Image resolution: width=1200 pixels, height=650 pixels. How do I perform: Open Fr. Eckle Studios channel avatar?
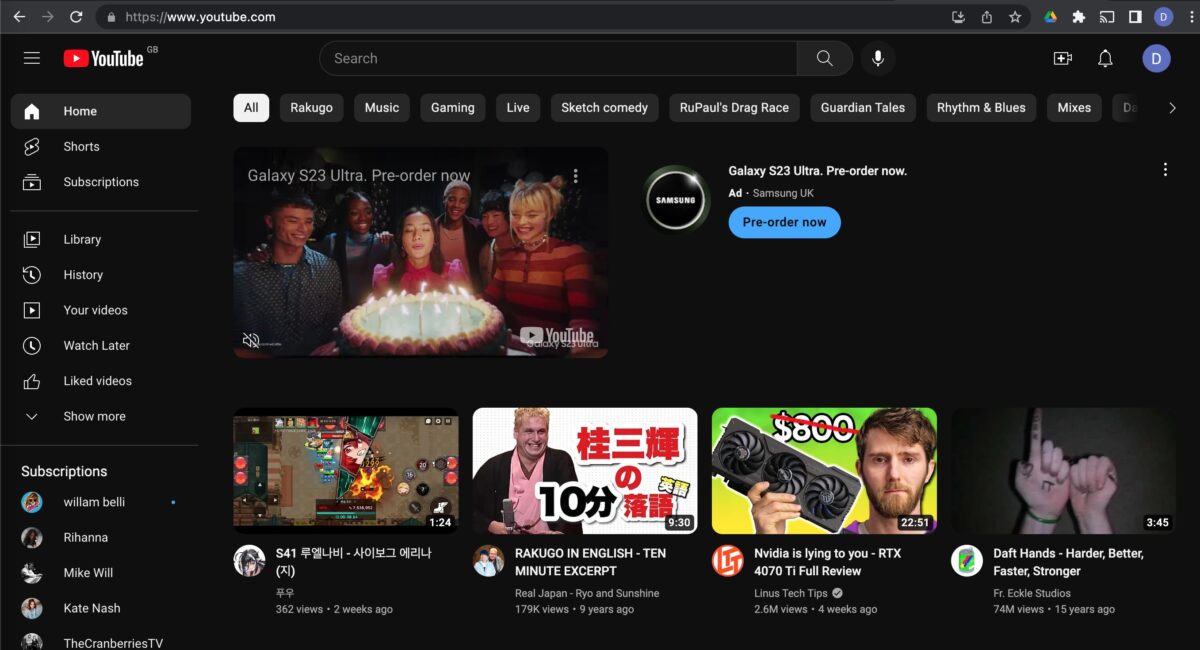(x=966, y=560)
